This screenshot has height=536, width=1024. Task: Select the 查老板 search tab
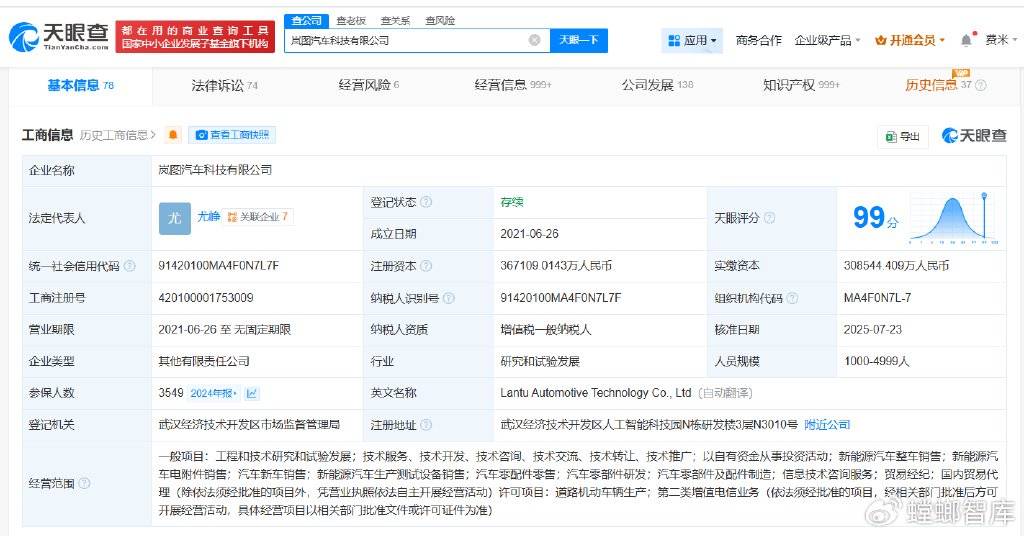(351, 21)
